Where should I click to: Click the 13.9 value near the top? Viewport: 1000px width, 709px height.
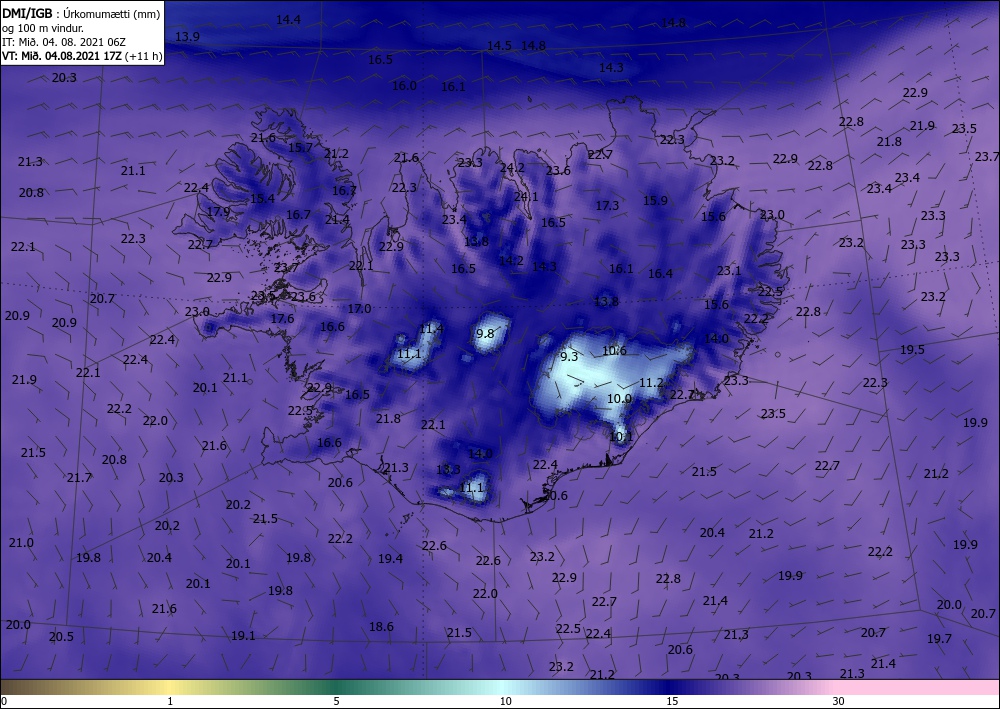[187, 36]
